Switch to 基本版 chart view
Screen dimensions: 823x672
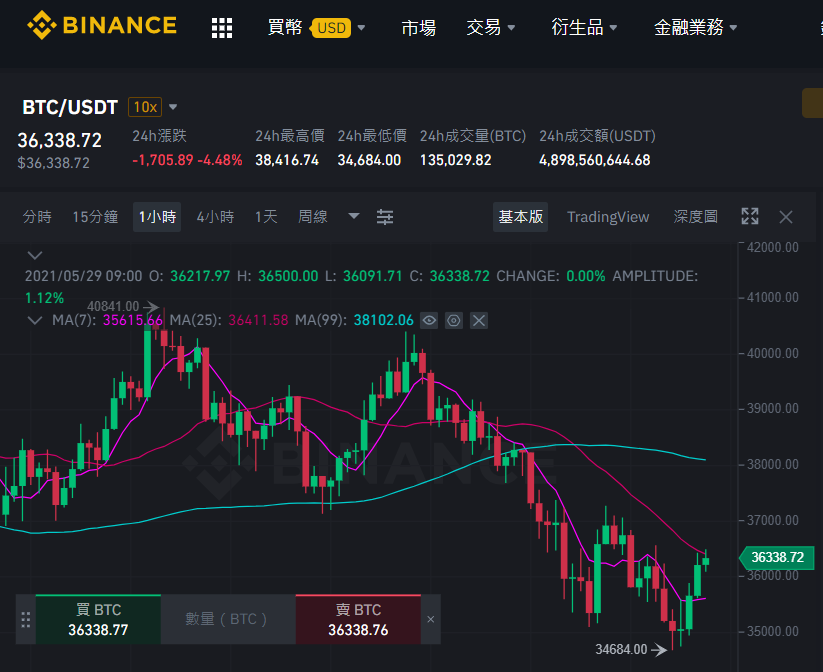[x=520, y=217]
